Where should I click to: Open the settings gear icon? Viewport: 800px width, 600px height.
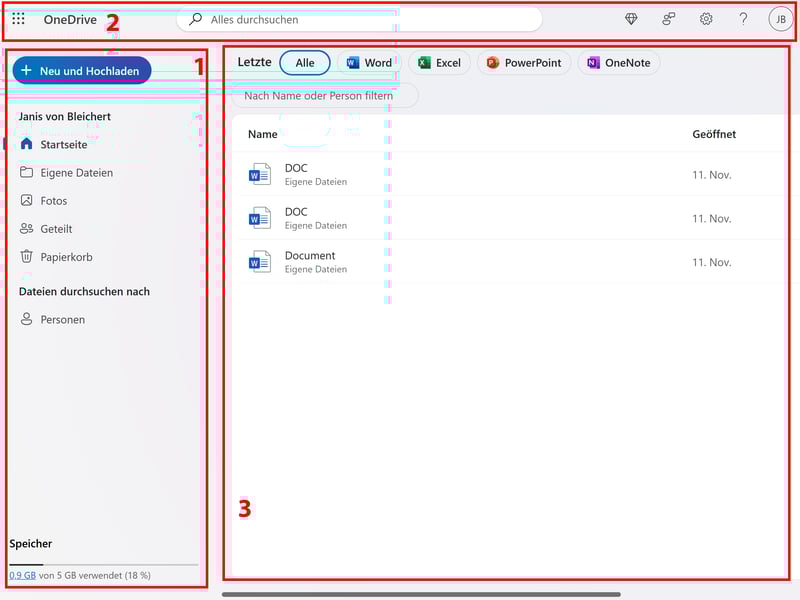(706, 19)
